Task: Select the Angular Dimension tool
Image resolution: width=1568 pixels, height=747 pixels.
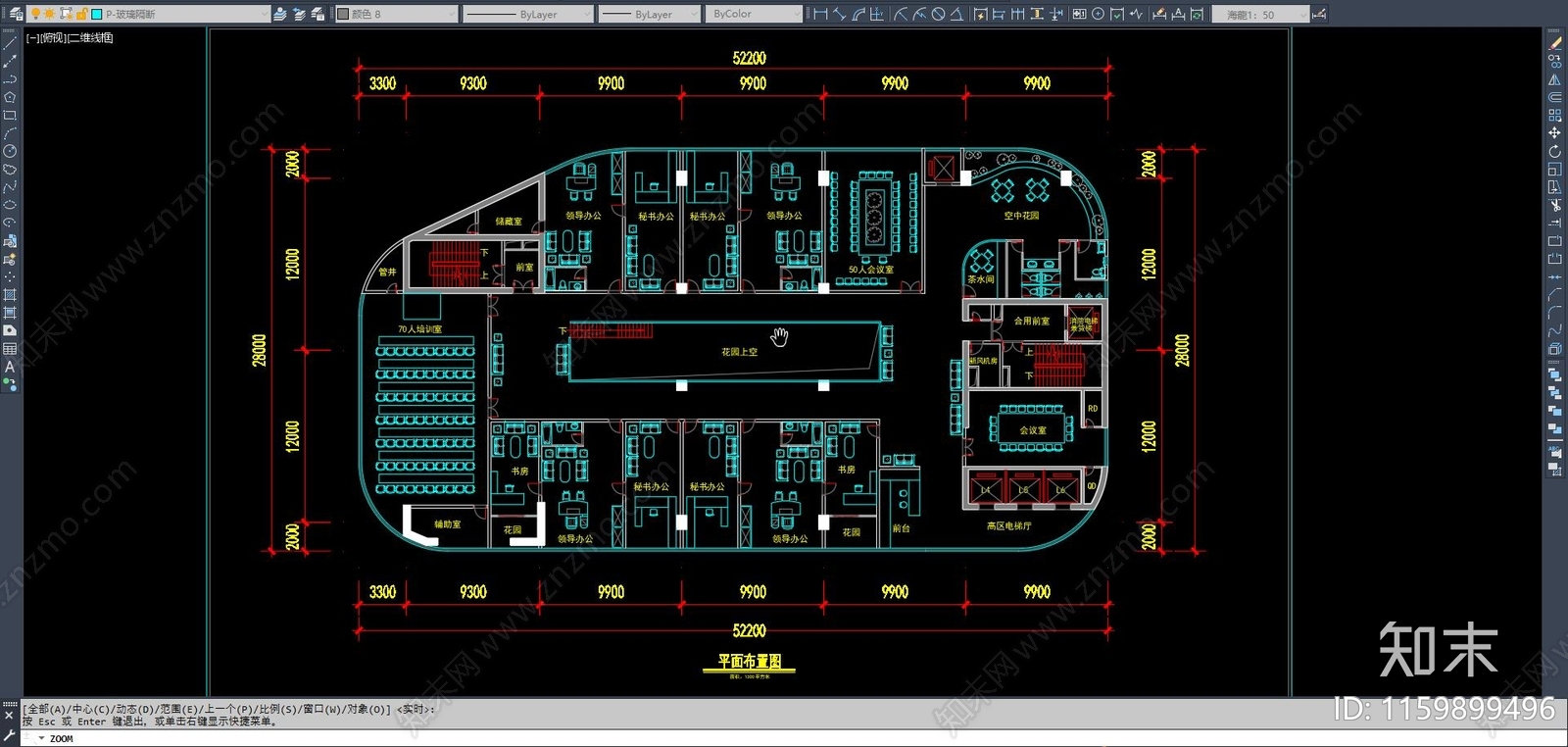Action: pos(956,14)
